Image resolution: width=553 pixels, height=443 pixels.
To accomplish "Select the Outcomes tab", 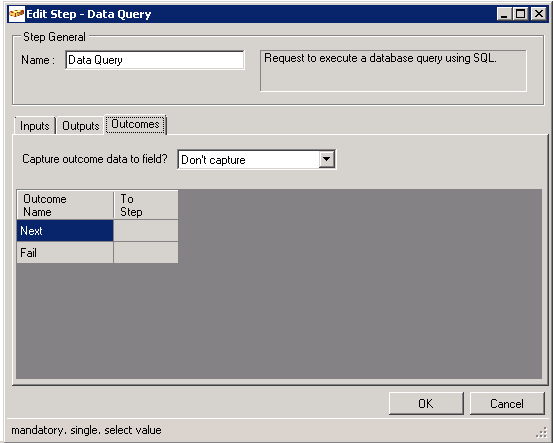I will pyautogui.click(x=135, y=125).
